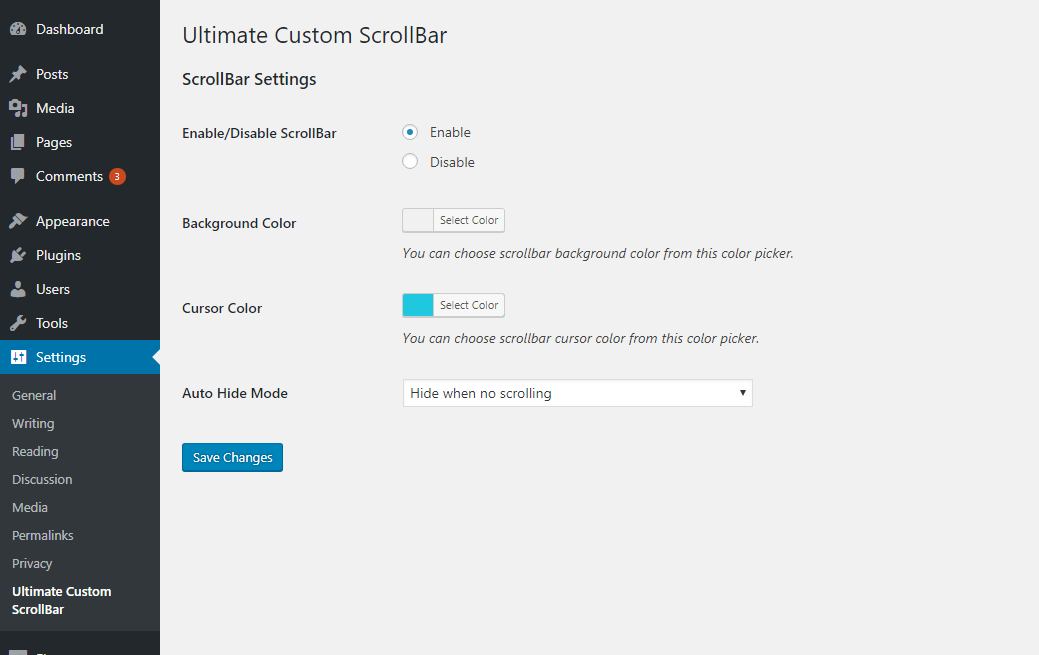Click the Media library icon in sidebar

point(18,108)
